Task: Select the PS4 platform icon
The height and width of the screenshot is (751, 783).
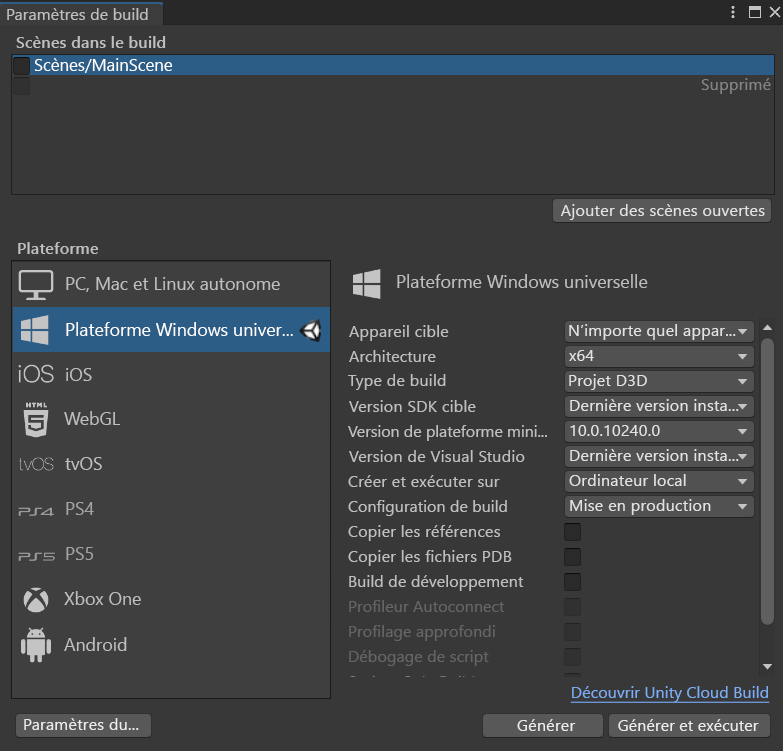Action: tap(36, 510)
